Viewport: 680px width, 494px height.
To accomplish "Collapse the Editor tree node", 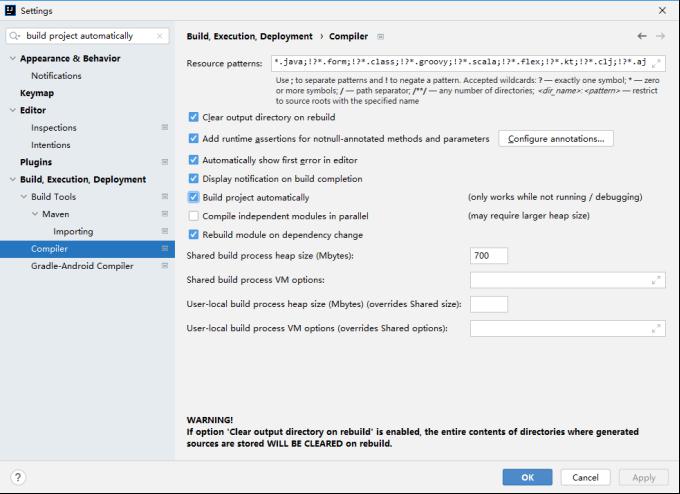I will click(x=13, y=110).
